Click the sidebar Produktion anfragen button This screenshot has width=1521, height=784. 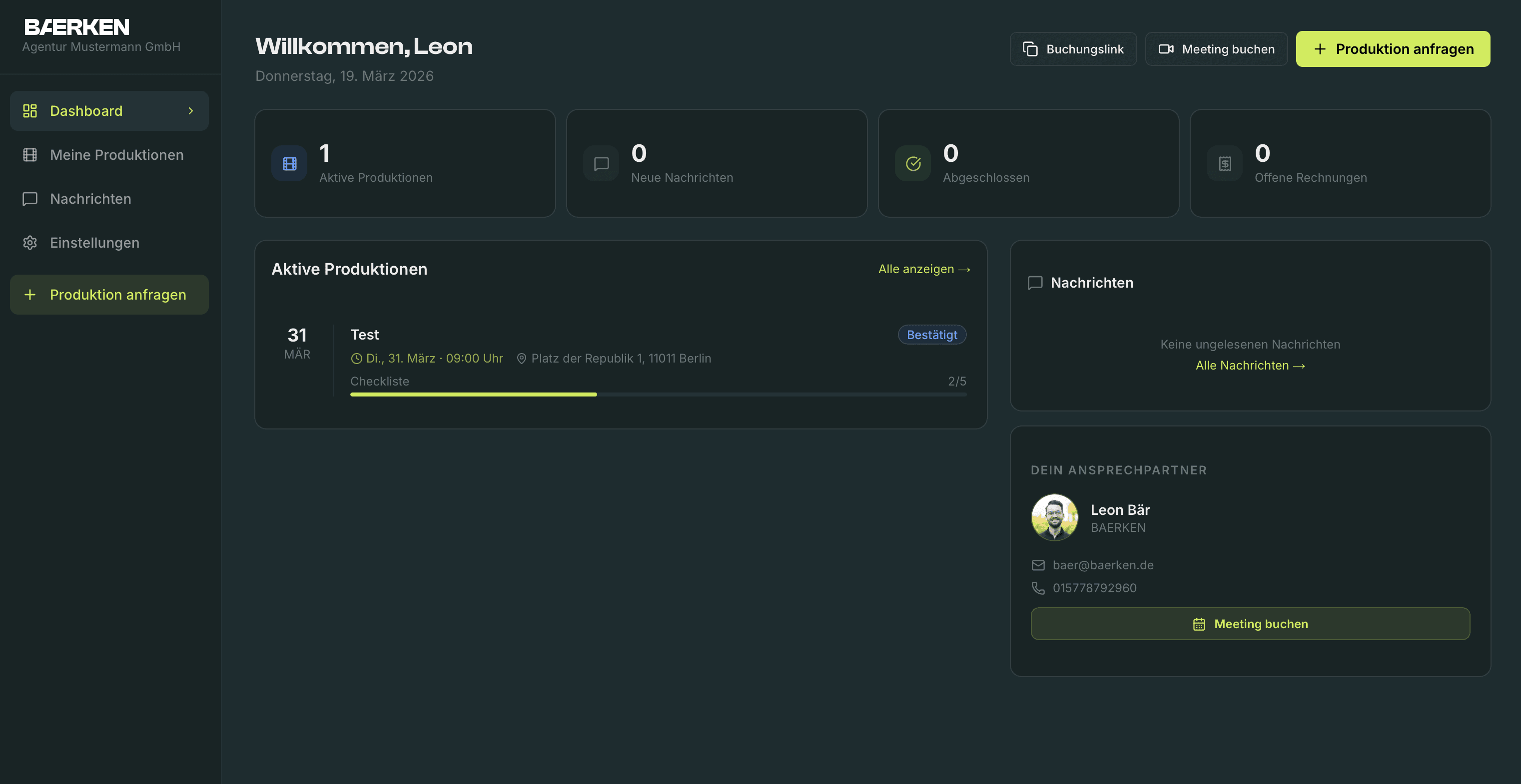pos(109,294)
